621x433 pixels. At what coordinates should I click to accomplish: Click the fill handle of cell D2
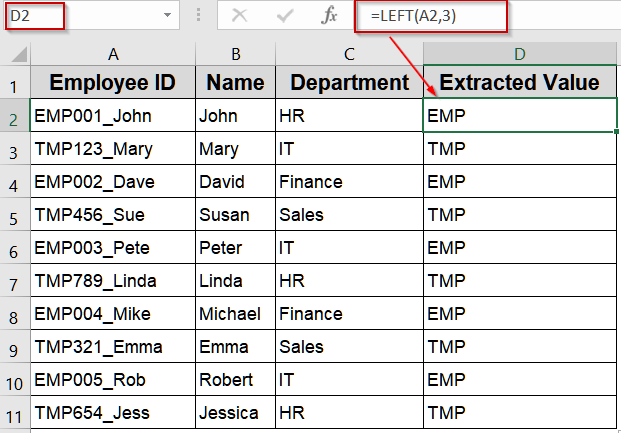pyautogui.click(x=616, y=131)
